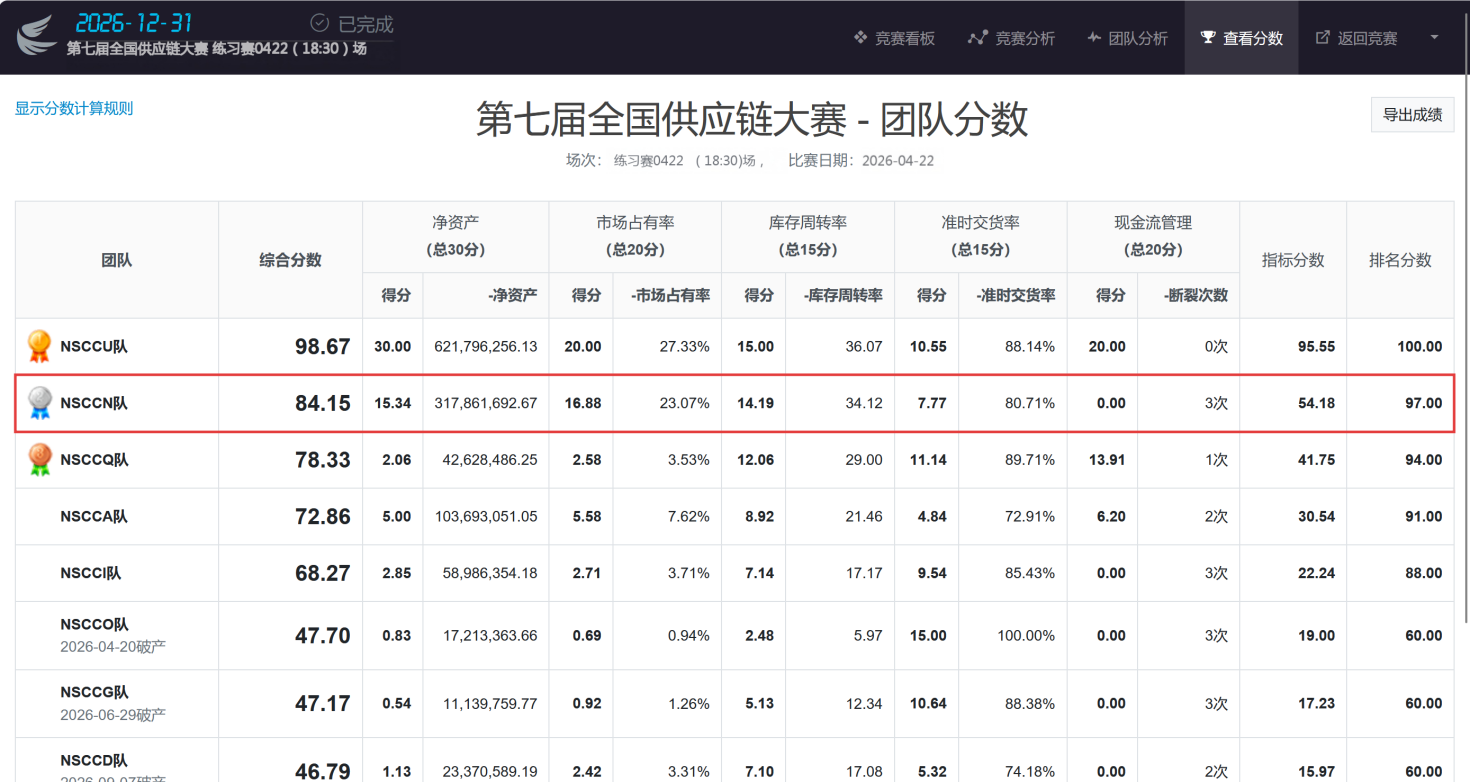Viewport: 1470px width, 782px height.
Task: Click the NSCCN队 team name
Action: click(x=94, y=403)
